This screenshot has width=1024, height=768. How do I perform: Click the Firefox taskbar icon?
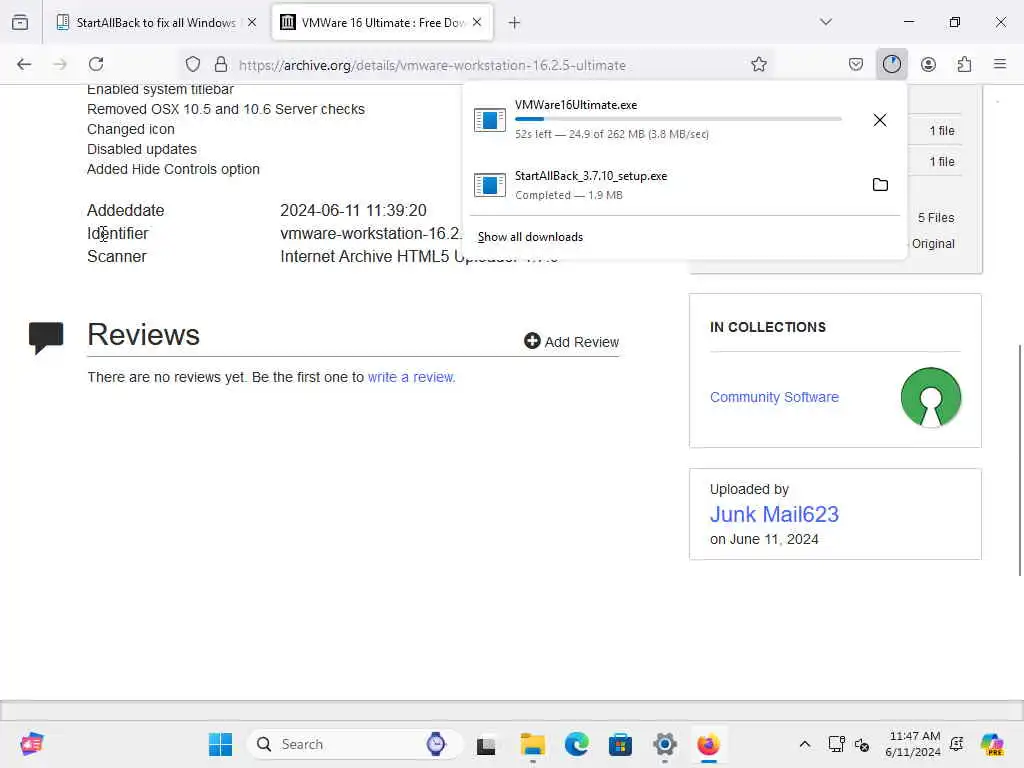tap(709, 744)
